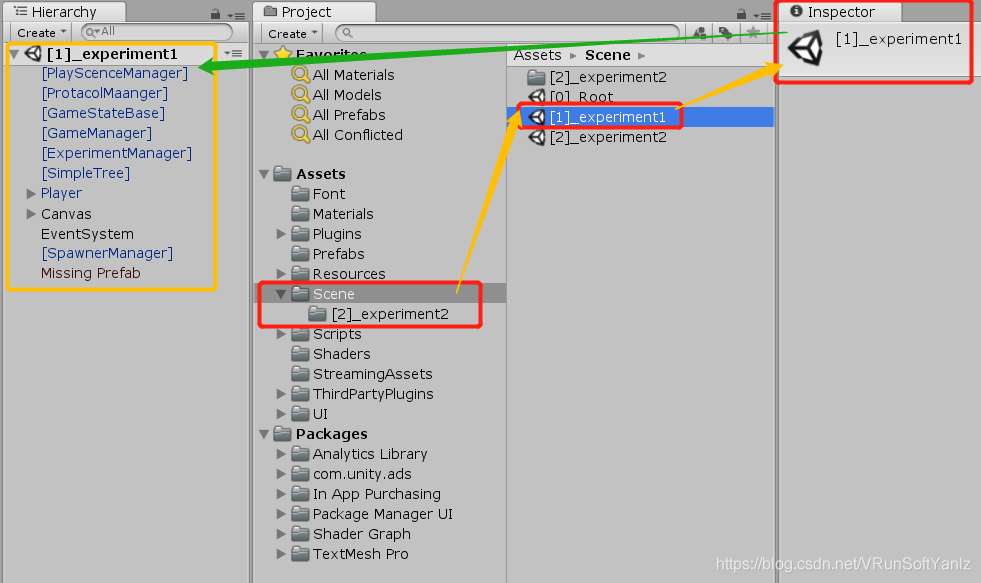The height and width of the screenshot is (583, 981).
Task: Expand the ThirdPartyPlugins folder
Action: 282,394
